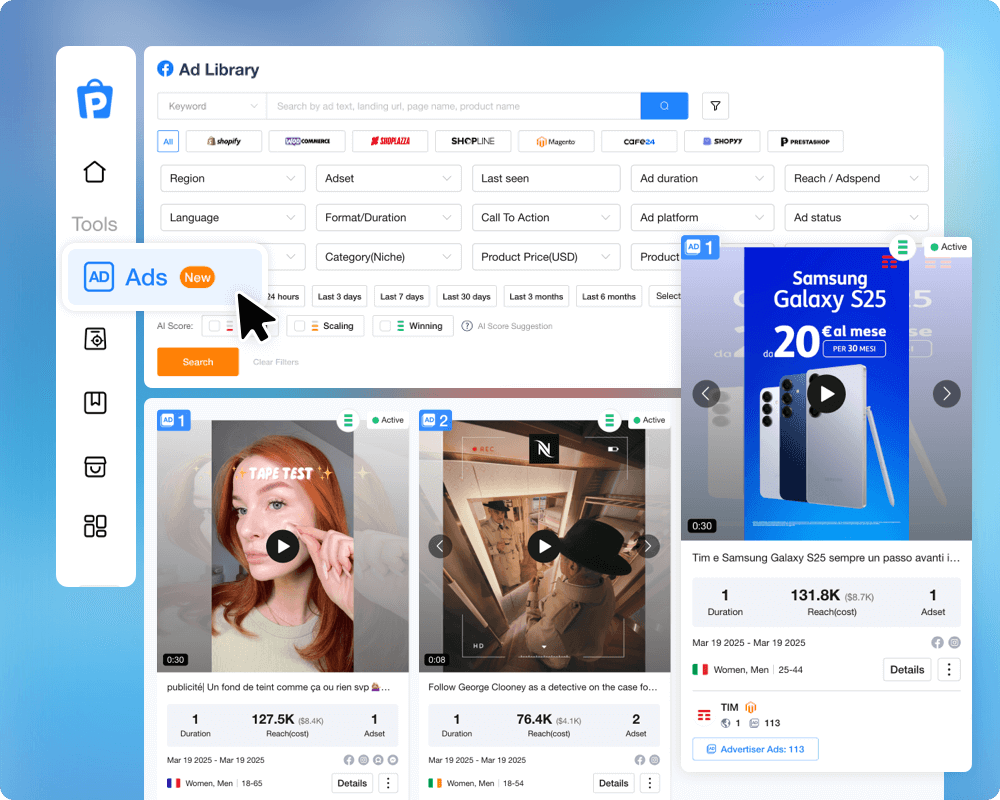Expand the Ad platform dropdown

[x=702, y=218]
